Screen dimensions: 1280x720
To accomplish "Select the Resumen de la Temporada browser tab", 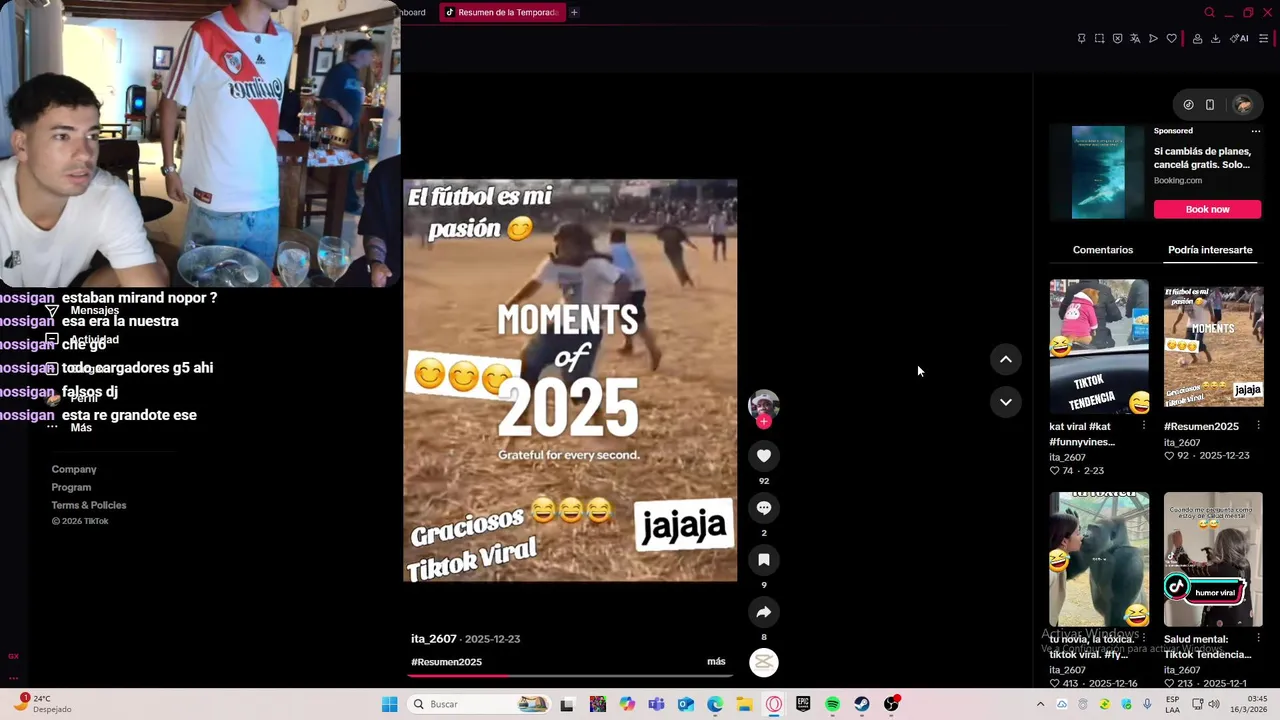I will (x=502, y=12).
